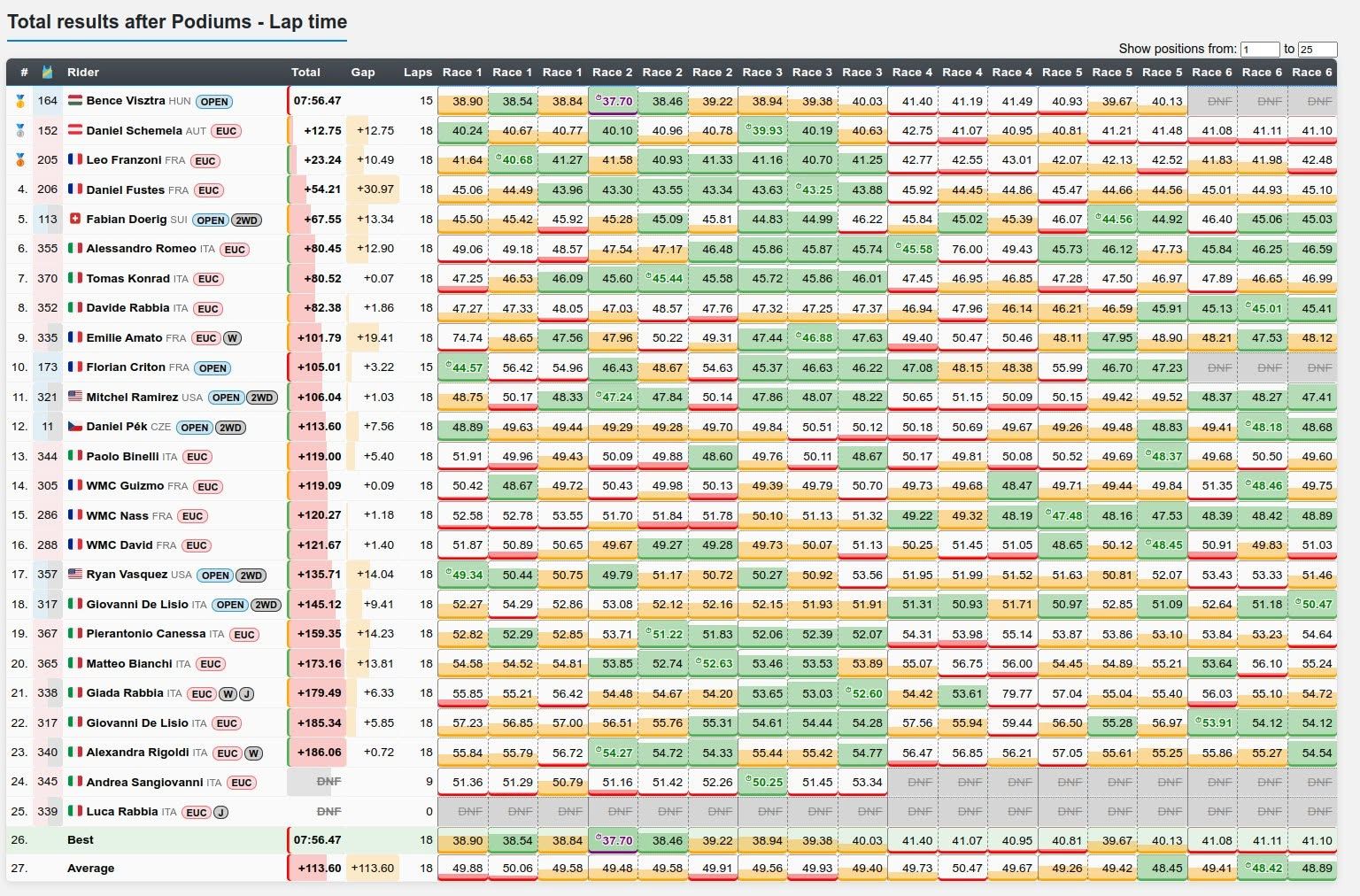The height and width of the screenshot is (896, 1360).
Task: Click the W badge next to Emilie Amato
Action: 232,338
